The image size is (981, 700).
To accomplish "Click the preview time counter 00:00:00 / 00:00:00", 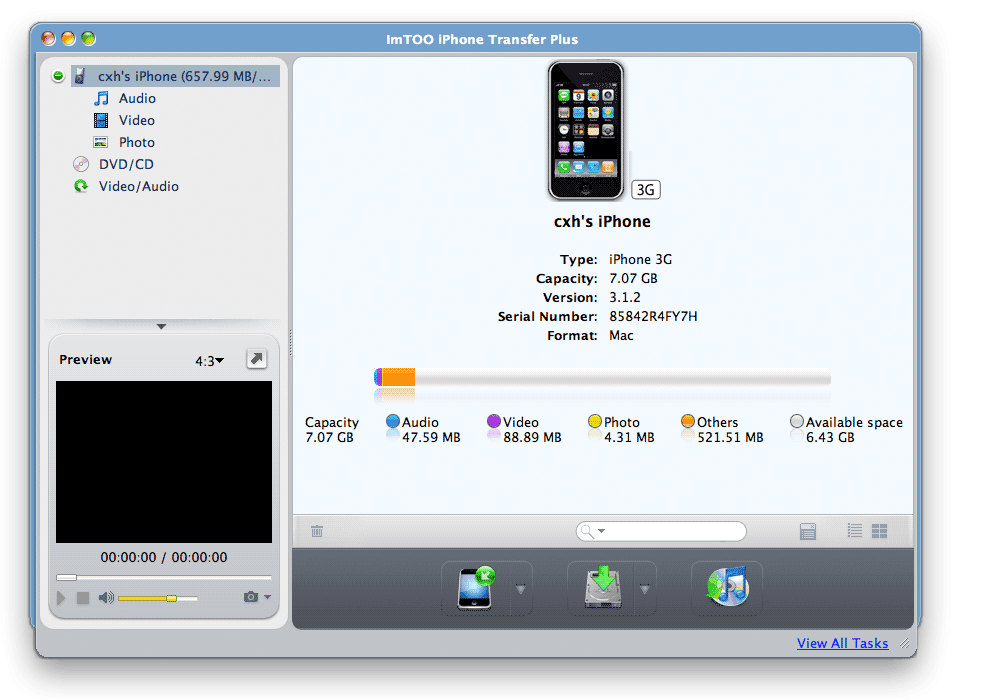I will point(164,557).
